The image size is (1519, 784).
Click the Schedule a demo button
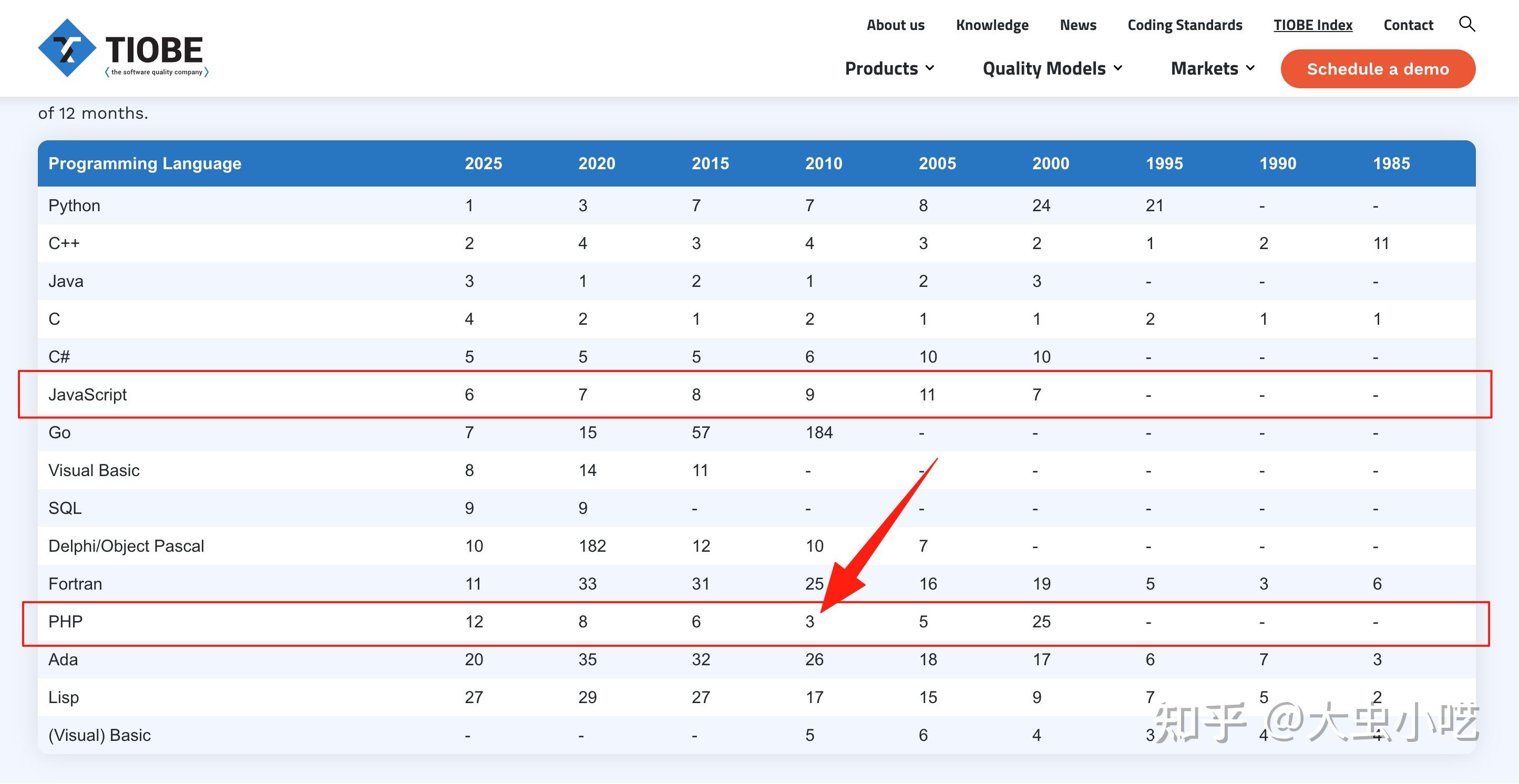[x=1378, y=69]
